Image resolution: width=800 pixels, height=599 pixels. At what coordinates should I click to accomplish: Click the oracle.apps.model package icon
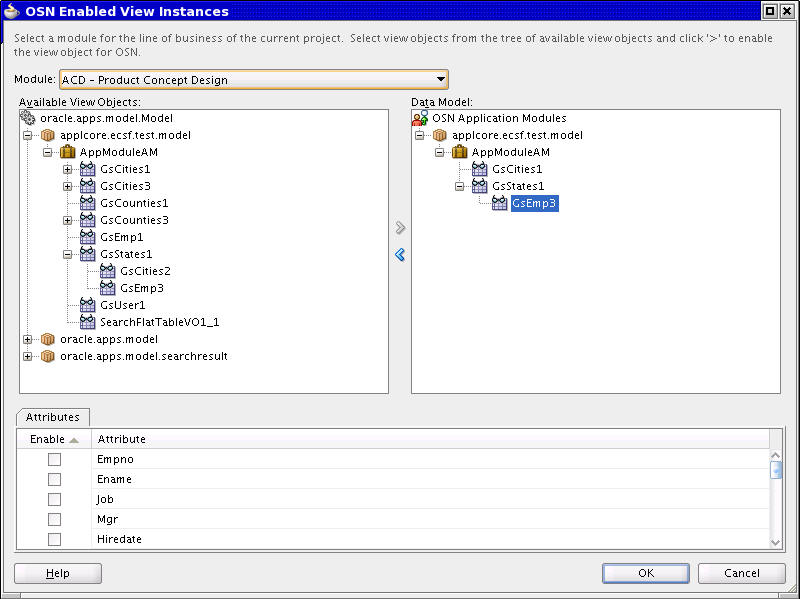pyautogui.click(x=47, y=339)
